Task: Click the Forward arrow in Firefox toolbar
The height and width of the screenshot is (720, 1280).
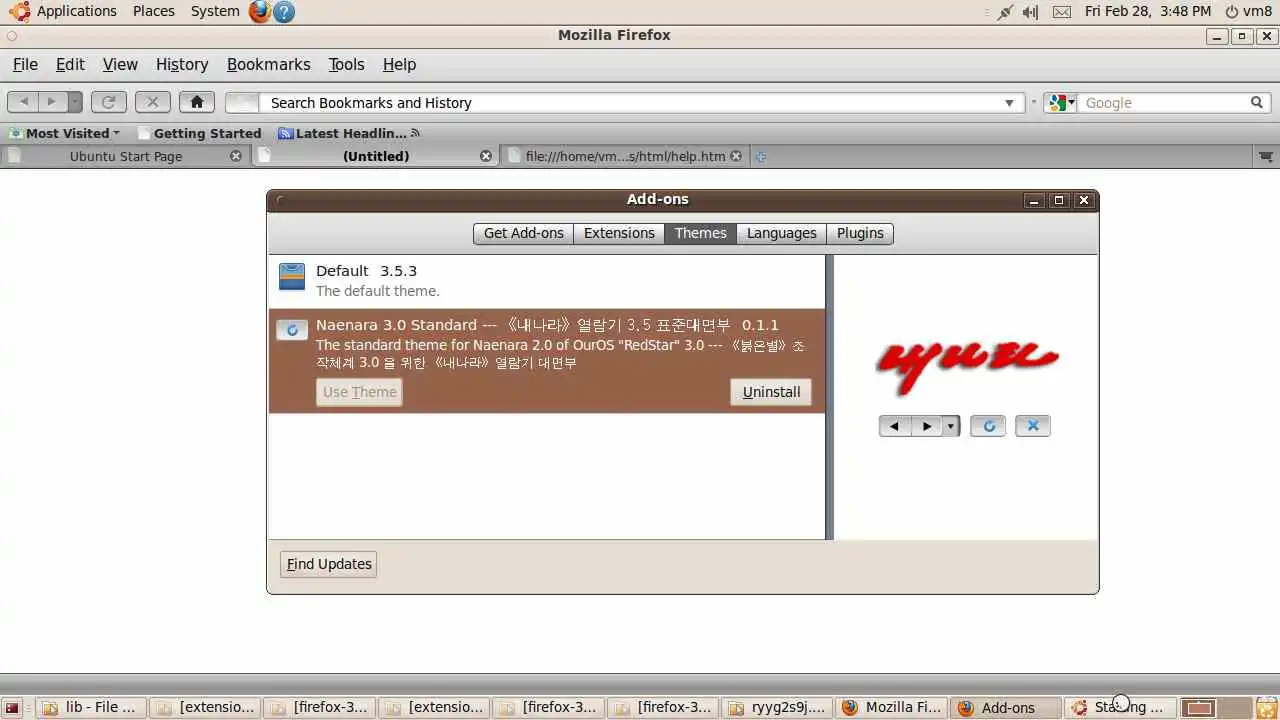Action: click(52, 102)
